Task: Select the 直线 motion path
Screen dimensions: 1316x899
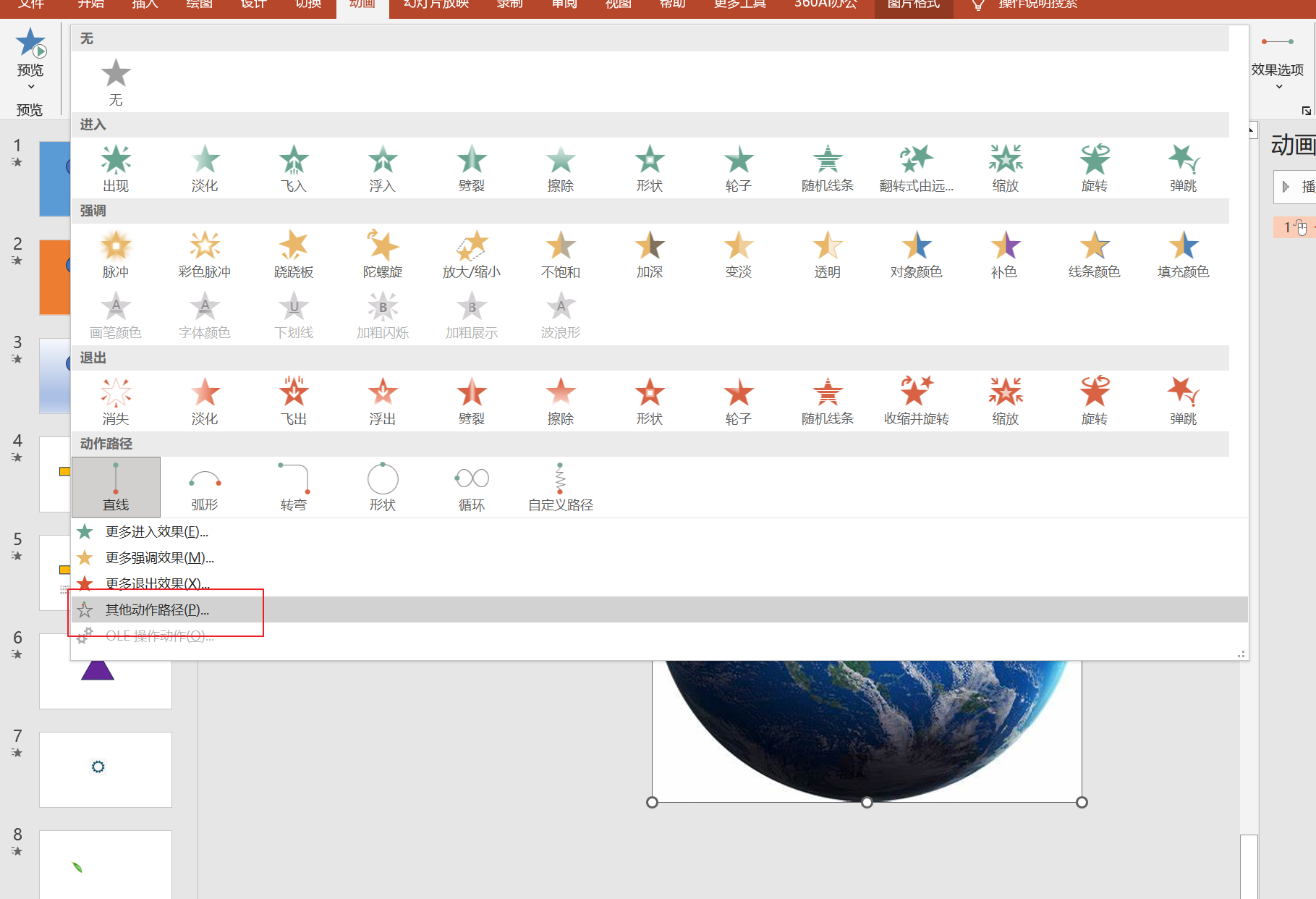Action: click(x=116, y=486)
